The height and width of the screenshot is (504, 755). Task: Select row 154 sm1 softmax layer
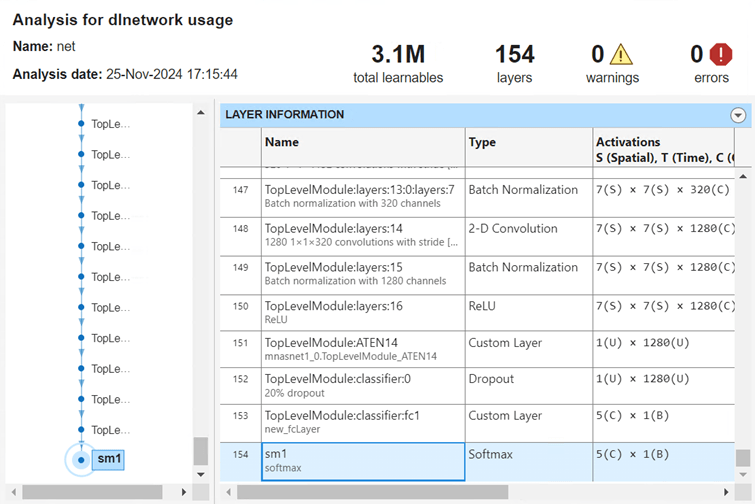point(362,460)
